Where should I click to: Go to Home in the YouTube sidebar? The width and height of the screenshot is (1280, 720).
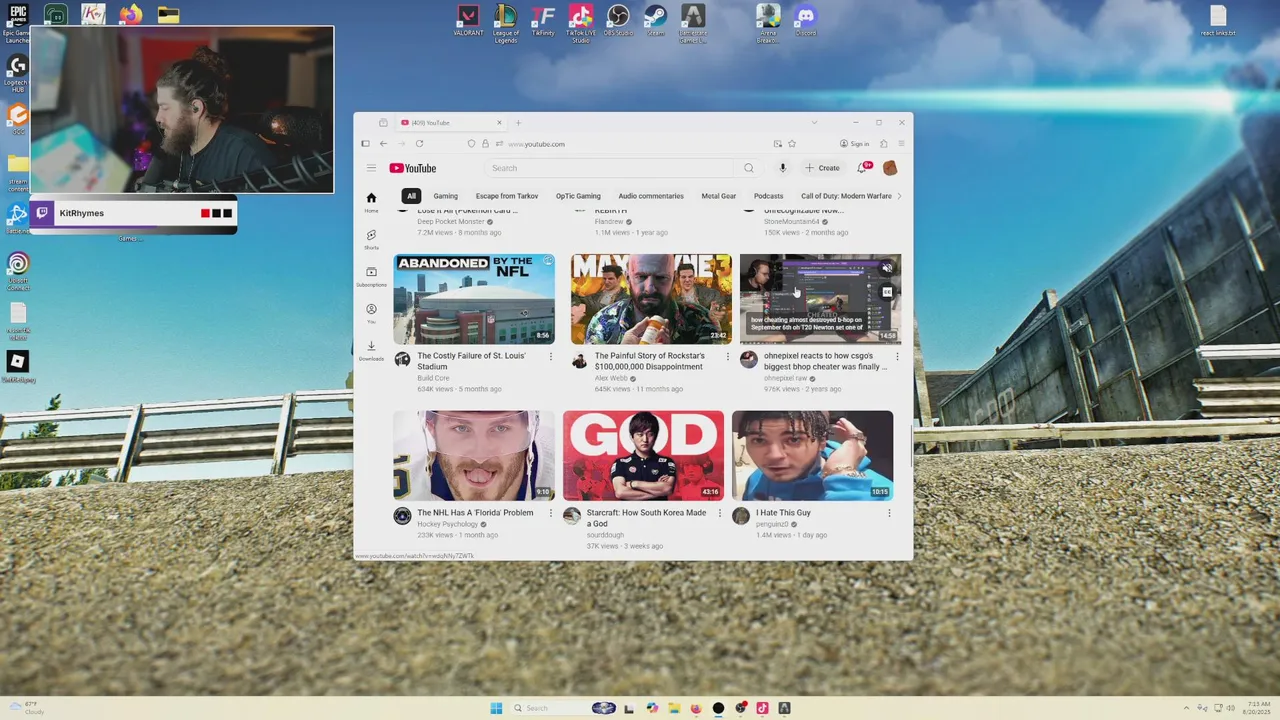coord(371,201)
